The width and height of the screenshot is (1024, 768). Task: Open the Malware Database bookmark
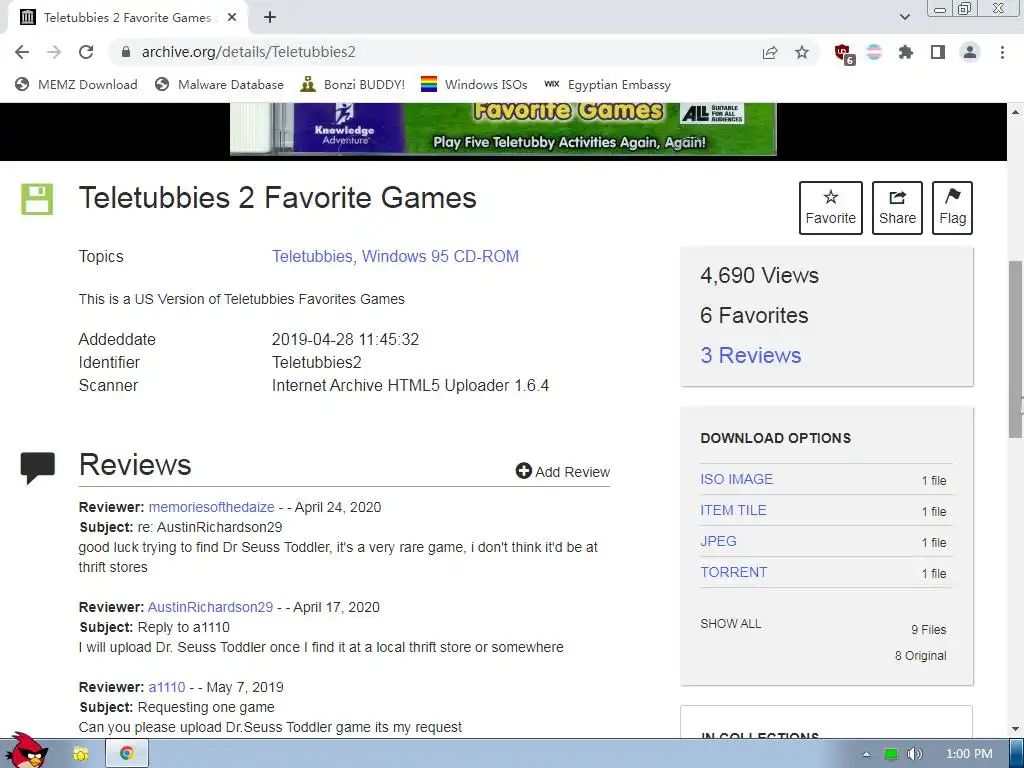tap(219, 84)
